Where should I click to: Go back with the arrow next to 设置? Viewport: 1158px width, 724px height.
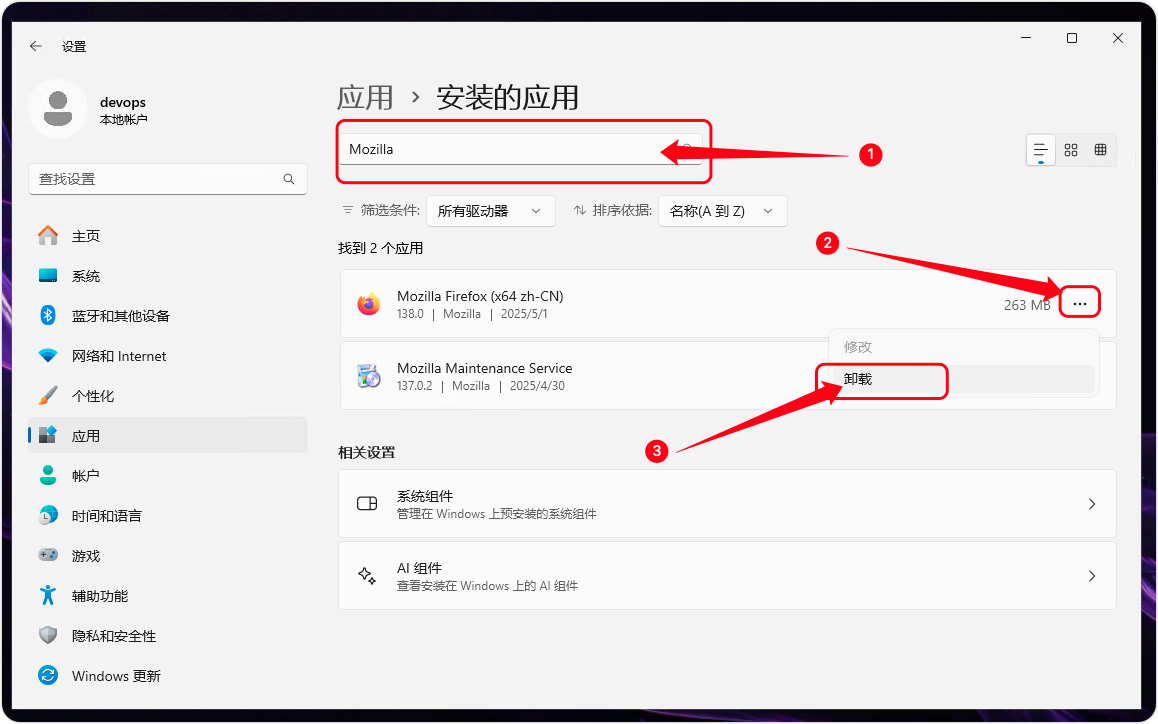click(x=35, y=46)
